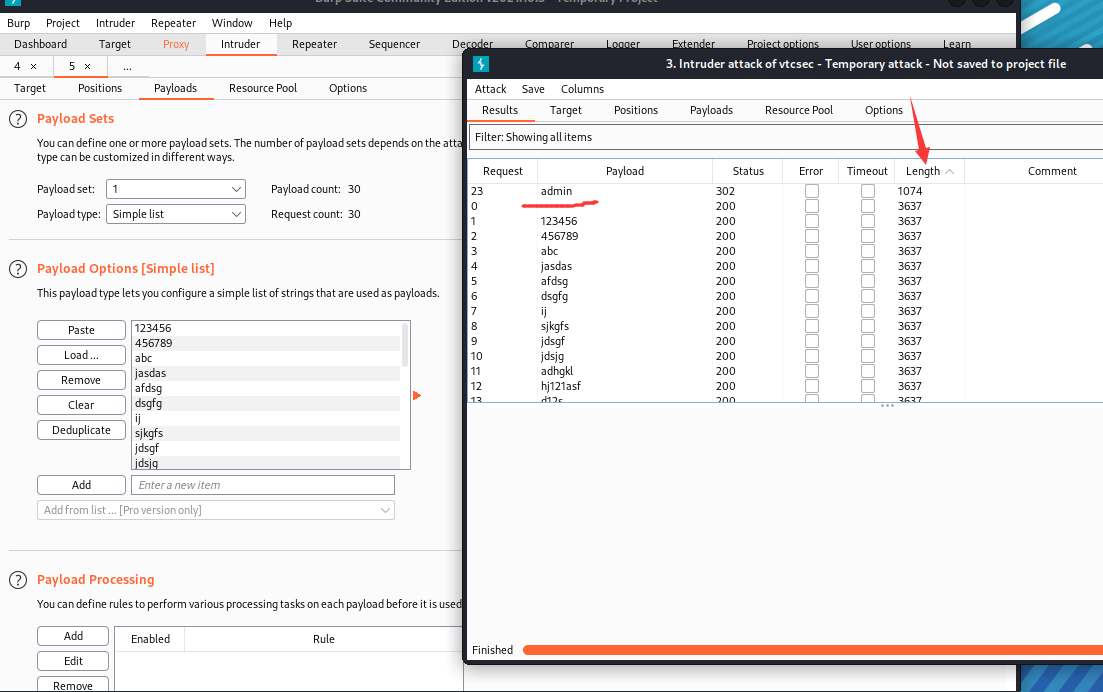Image resolution: width=1103 pixels, height=692 pixels.
Task: Open the Intruder menu in the menu bar
Action: [115, 23]
